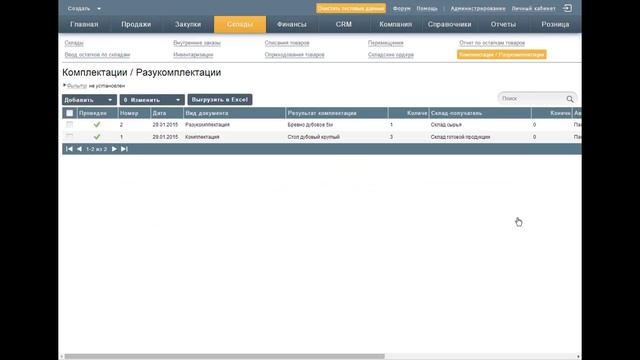Check the box for document number 2

[x=69, y=124]
